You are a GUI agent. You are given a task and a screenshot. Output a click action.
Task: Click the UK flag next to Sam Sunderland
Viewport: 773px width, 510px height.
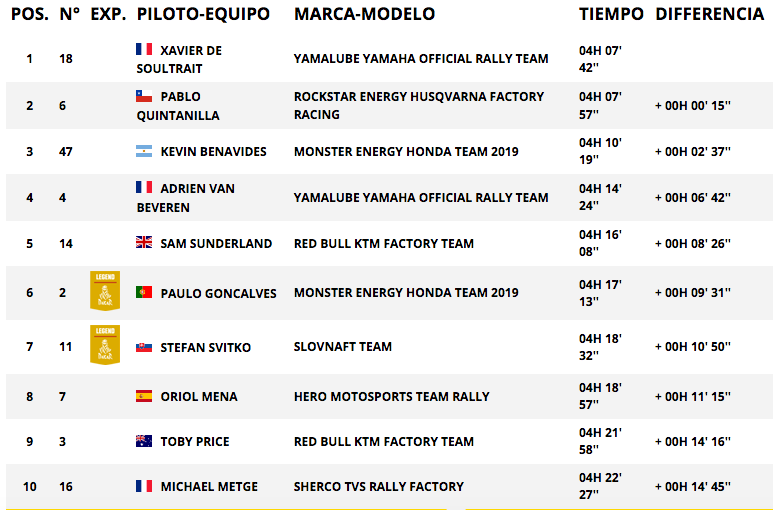point(144,242)
